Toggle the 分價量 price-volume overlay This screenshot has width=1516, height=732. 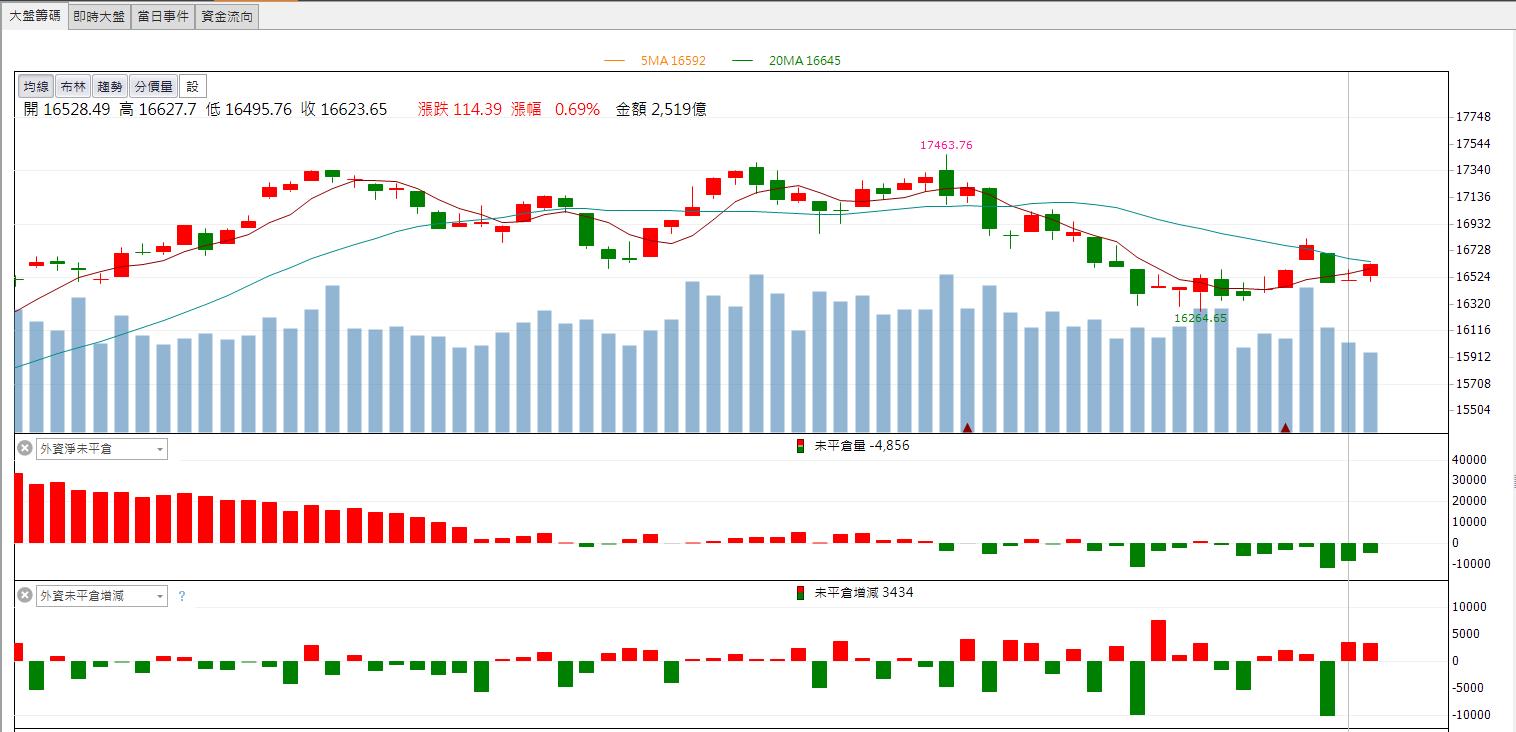tap(154, 87)
